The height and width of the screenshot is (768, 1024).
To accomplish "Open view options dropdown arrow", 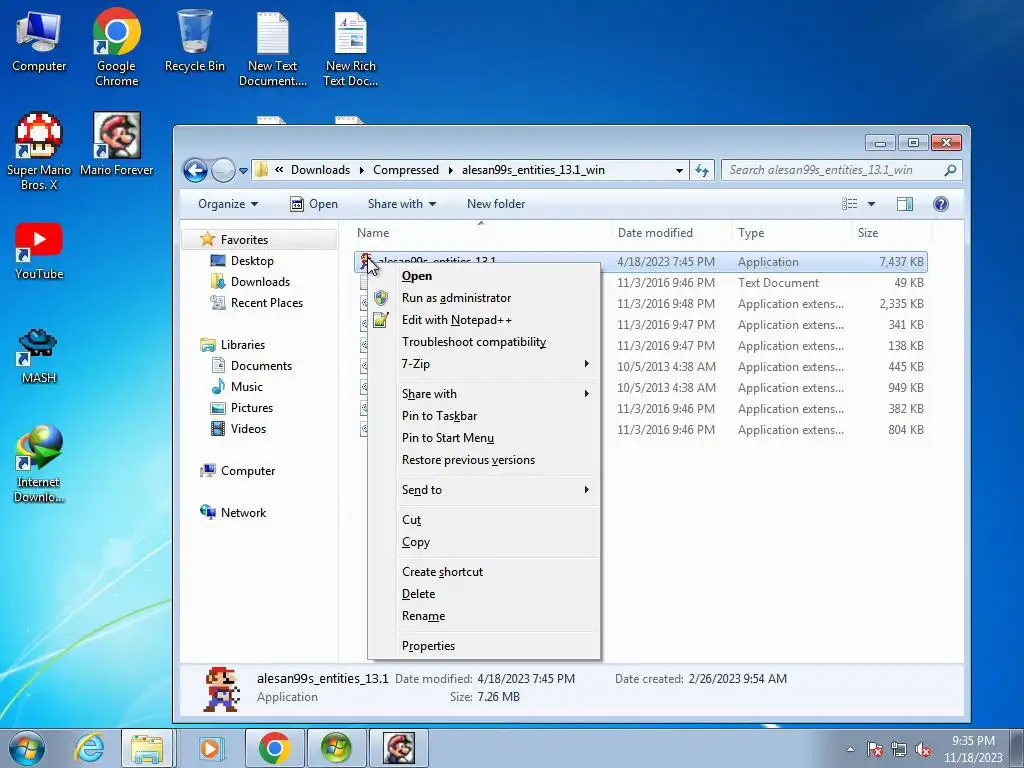I will [871, 204].
